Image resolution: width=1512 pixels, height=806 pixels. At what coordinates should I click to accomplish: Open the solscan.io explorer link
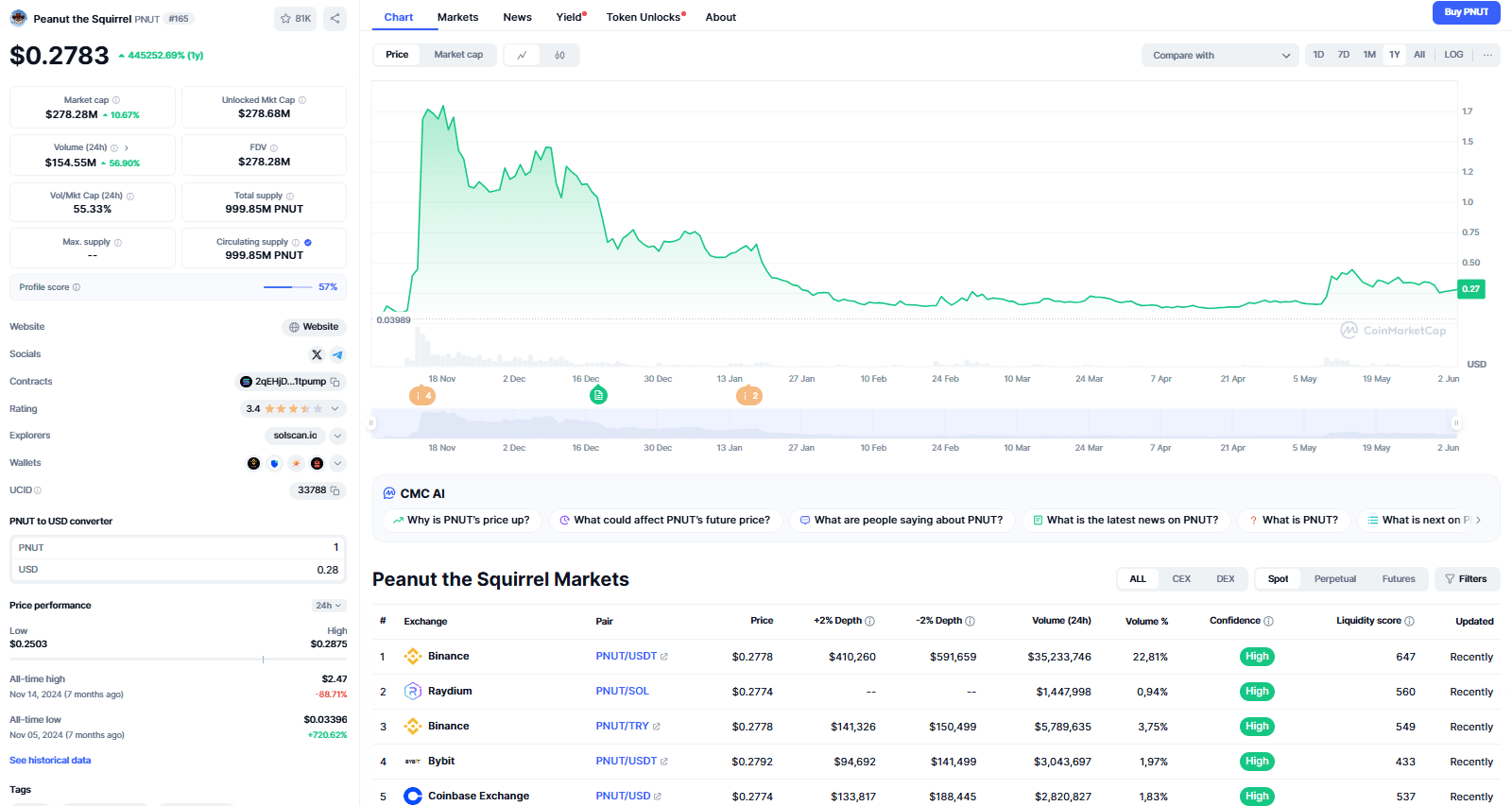tap(295, 436)
